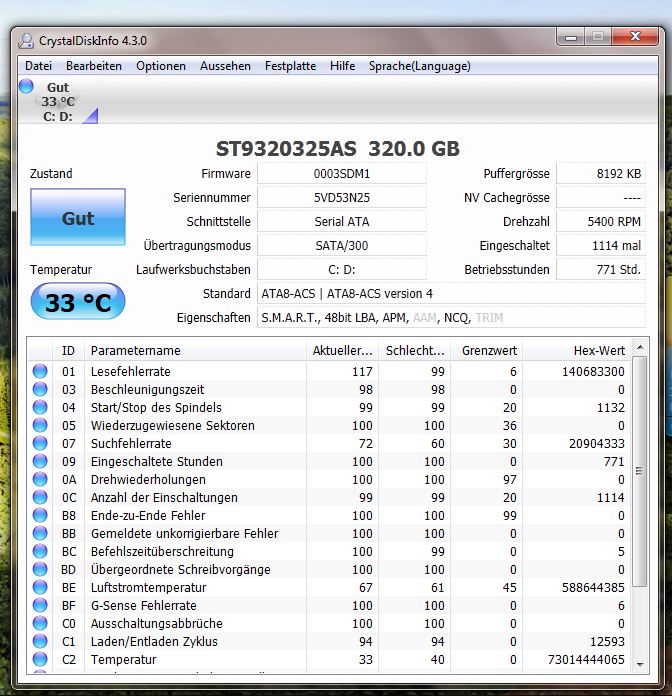The image size is (672, 696).
Task: Click the Grenzwert column header
Action: point(487,351)
